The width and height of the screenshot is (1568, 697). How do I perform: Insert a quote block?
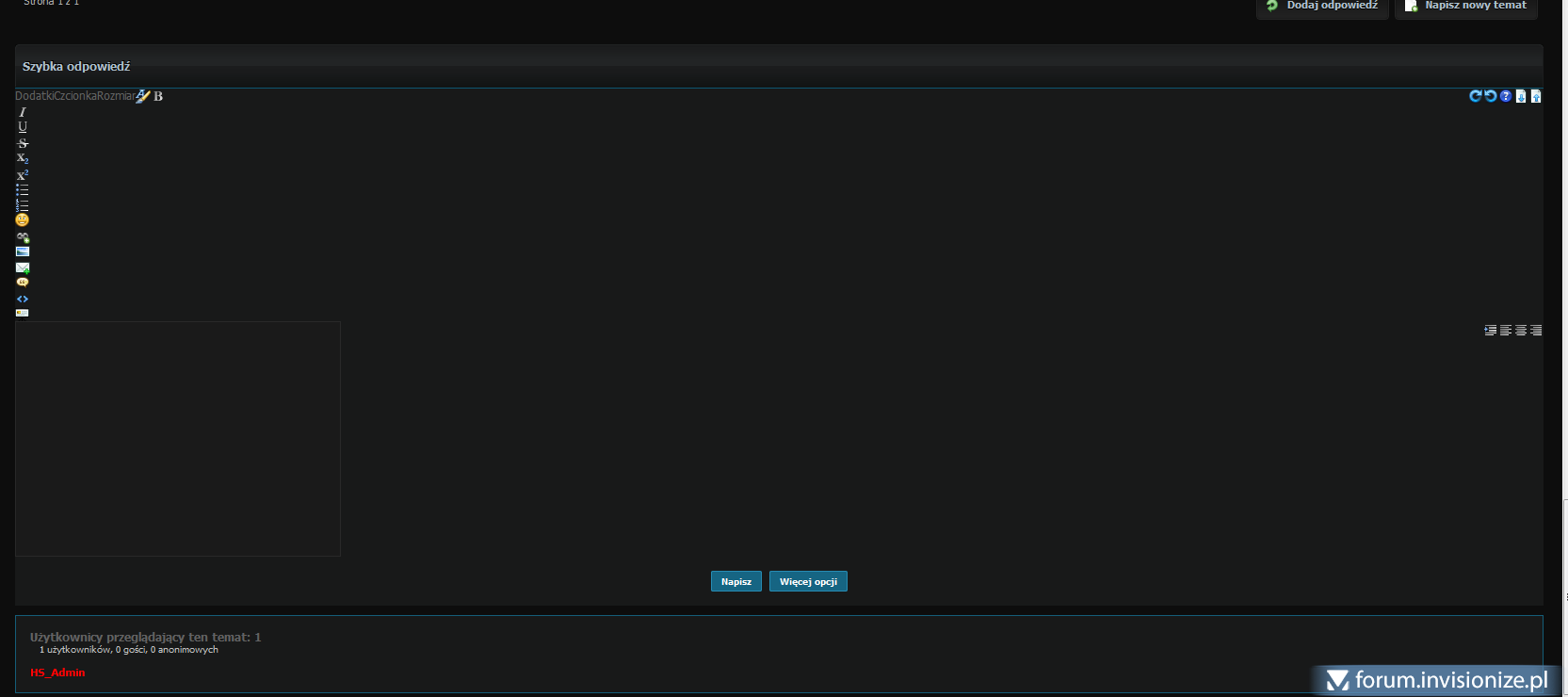pyautogui.click(x=23, y=283)
